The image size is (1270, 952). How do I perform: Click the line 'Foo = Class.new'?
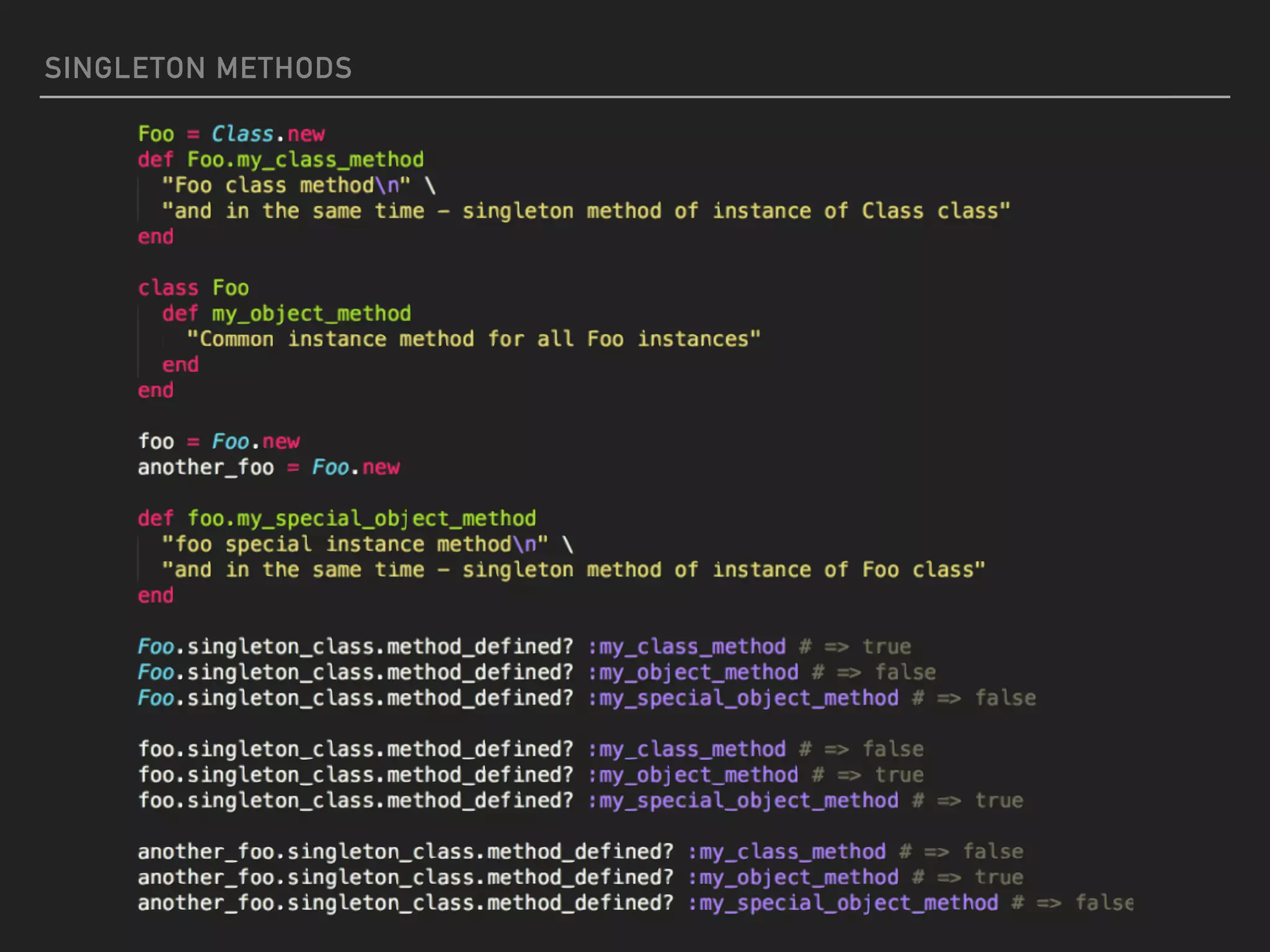pyautogui.click(x=231, y=134)
